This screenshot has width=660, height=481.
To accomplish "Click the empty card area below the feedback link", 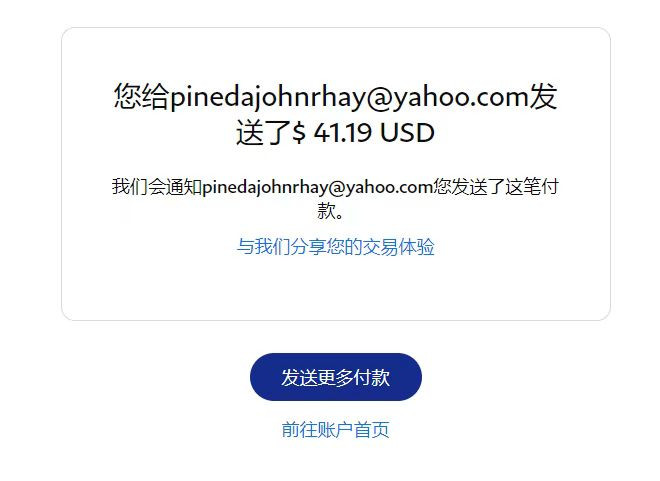I will pos(335,288).
